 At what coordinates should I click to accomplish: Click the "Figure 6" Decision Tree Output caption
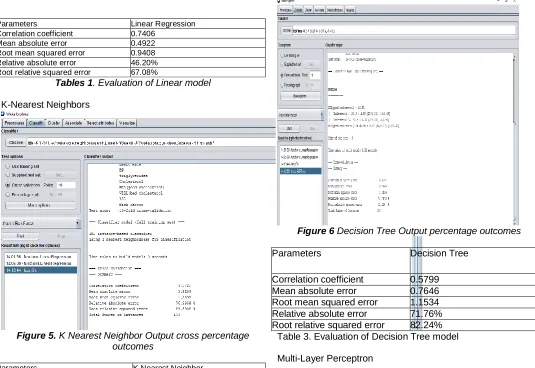coord(409,231)
